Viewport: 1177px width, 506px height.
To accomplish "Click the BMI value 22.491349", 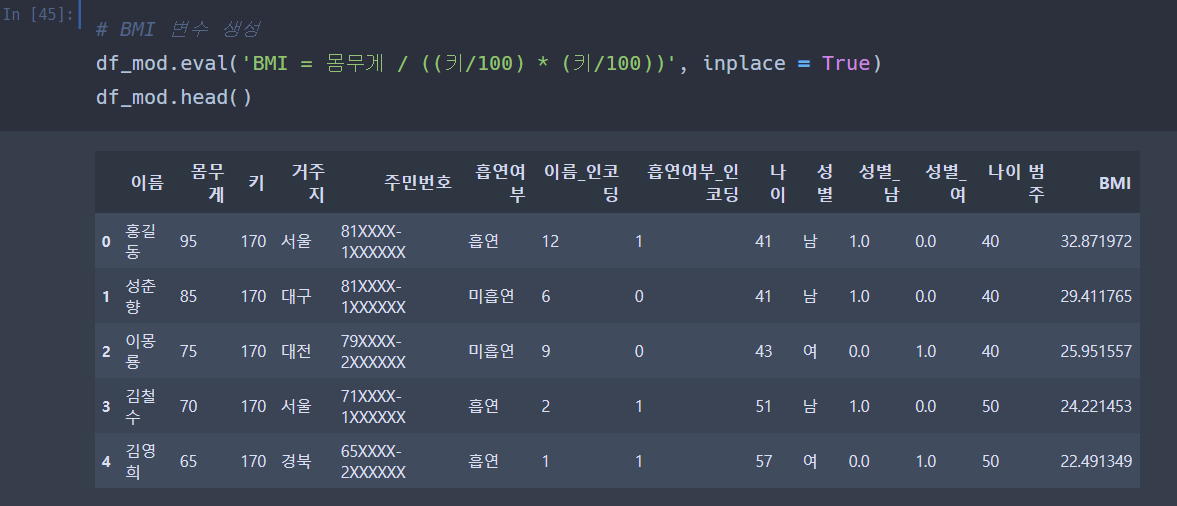I will [x=1096, y=461].
